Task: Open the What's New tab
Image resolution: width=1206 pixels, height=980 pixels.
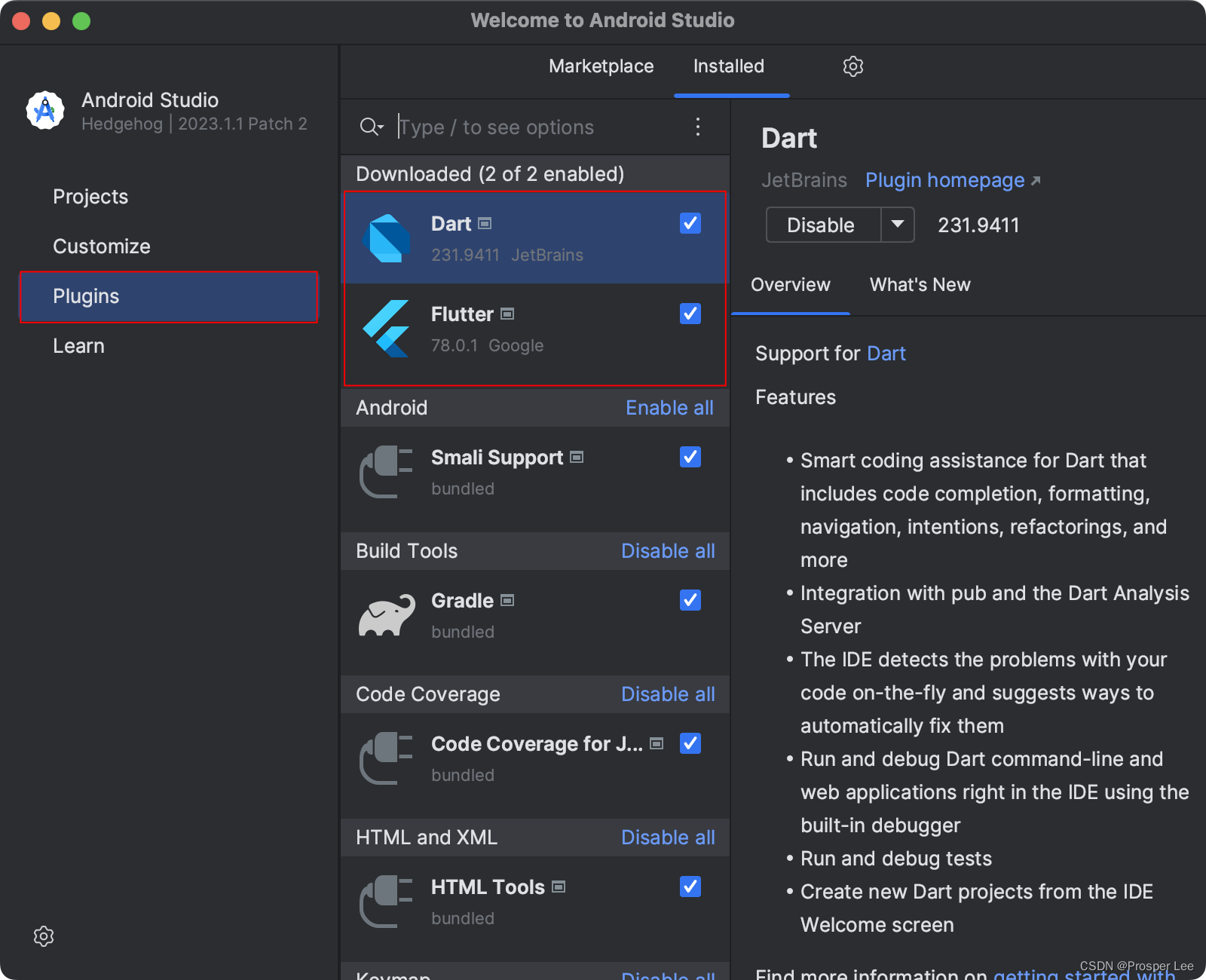Action: pos(920,285)
